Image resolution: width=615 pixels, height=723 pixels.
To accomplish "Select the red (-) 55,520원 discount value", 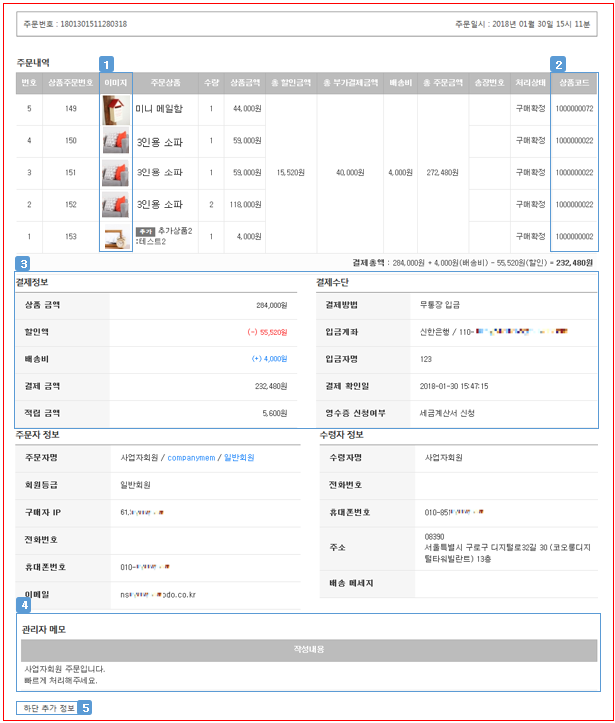I will coord(267,332).
